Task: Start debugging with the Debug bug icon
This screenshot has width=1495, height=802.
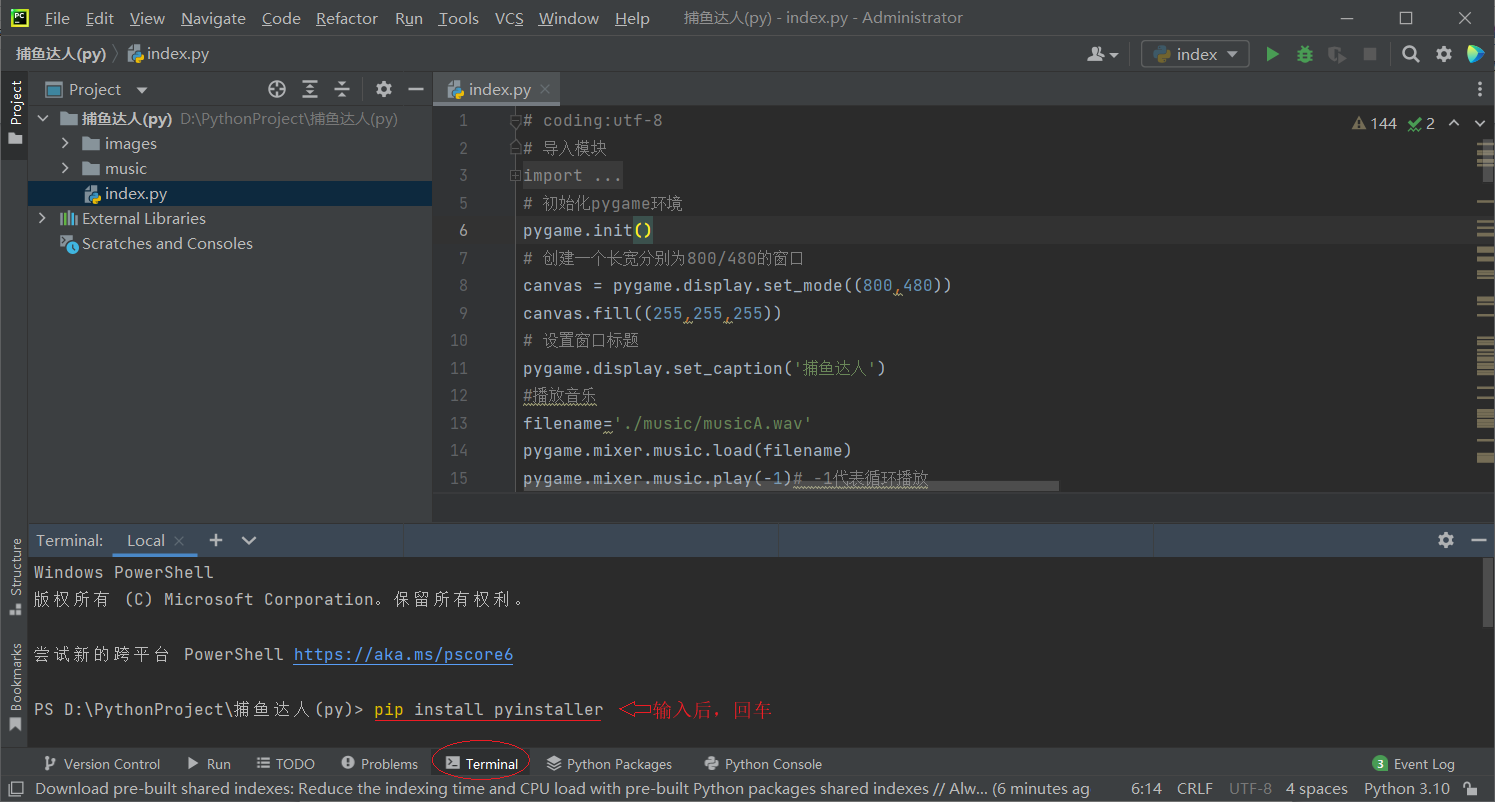Action: (x=1304, y=54)
